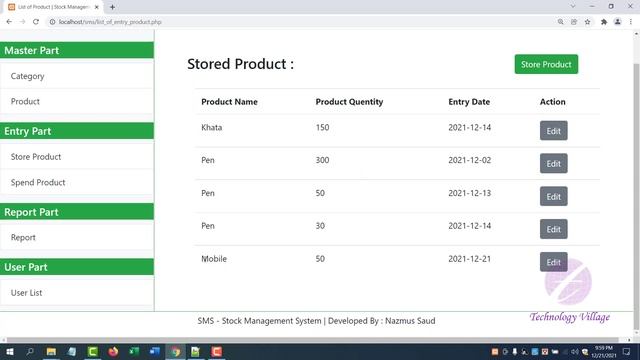Click Product Quentity column header
Screen dimensions: 640x360
coord(349,102)
